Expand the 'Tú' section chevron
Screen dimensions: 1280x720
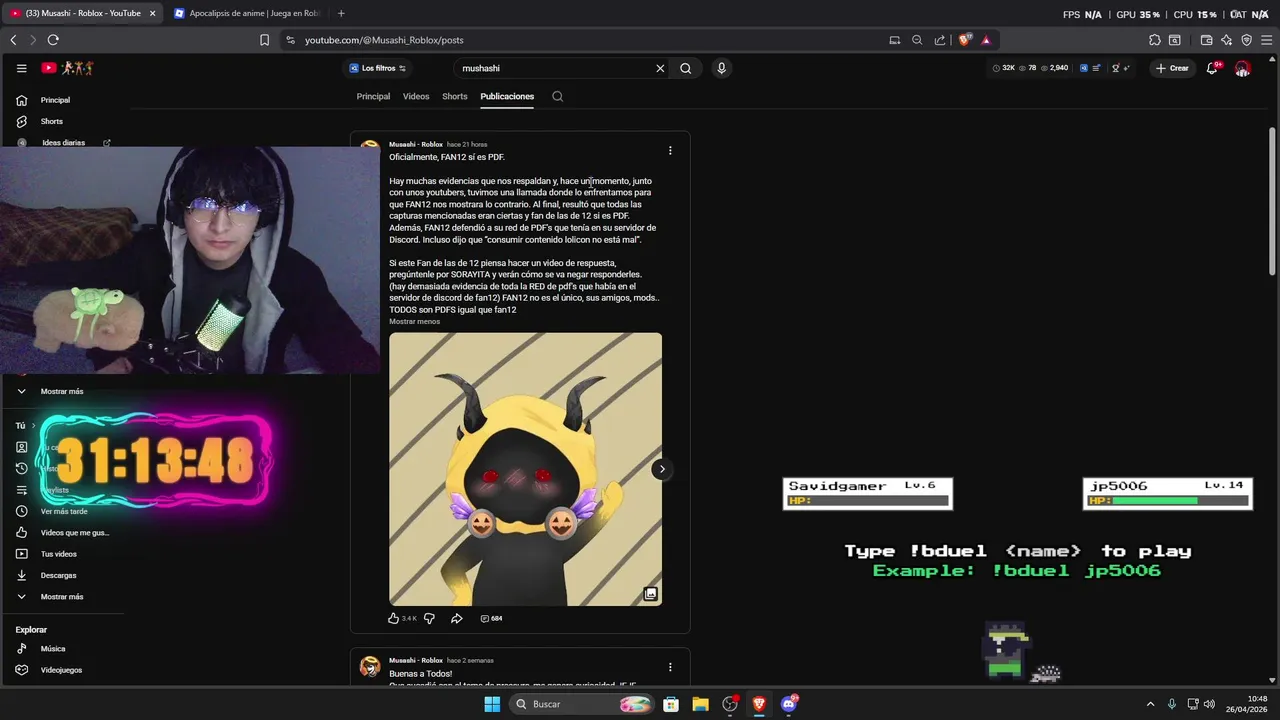(33, 425)
